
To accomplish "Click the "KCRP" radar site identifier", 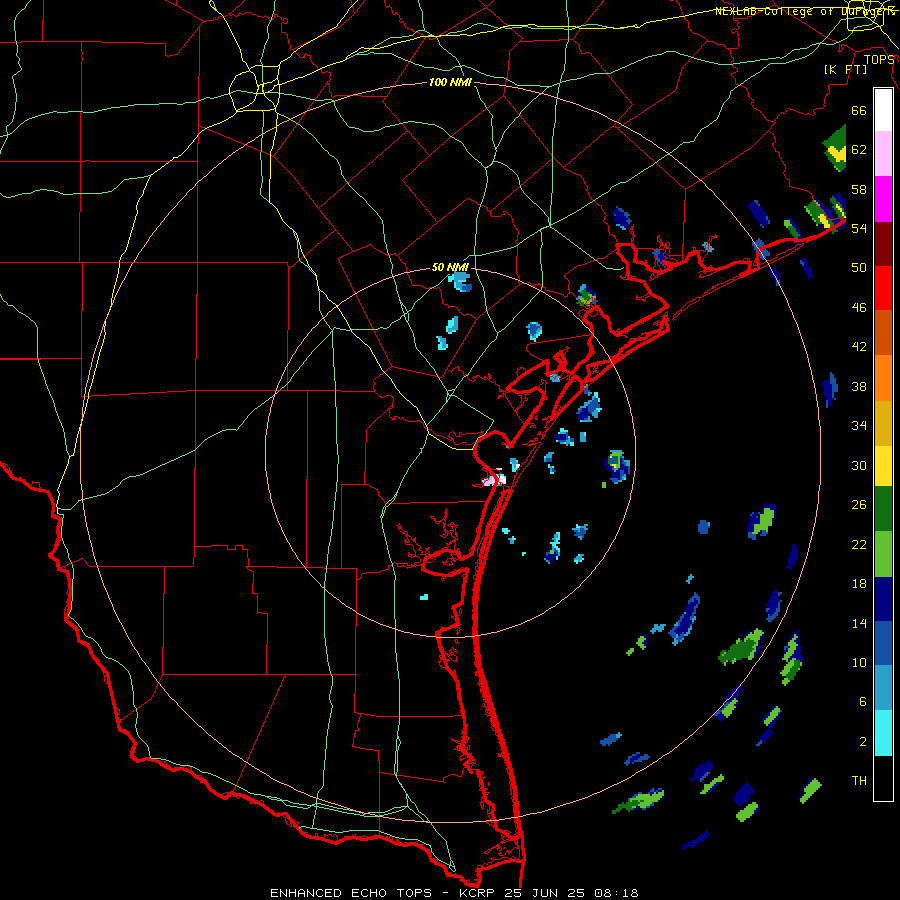I will [x=478, y=893].
